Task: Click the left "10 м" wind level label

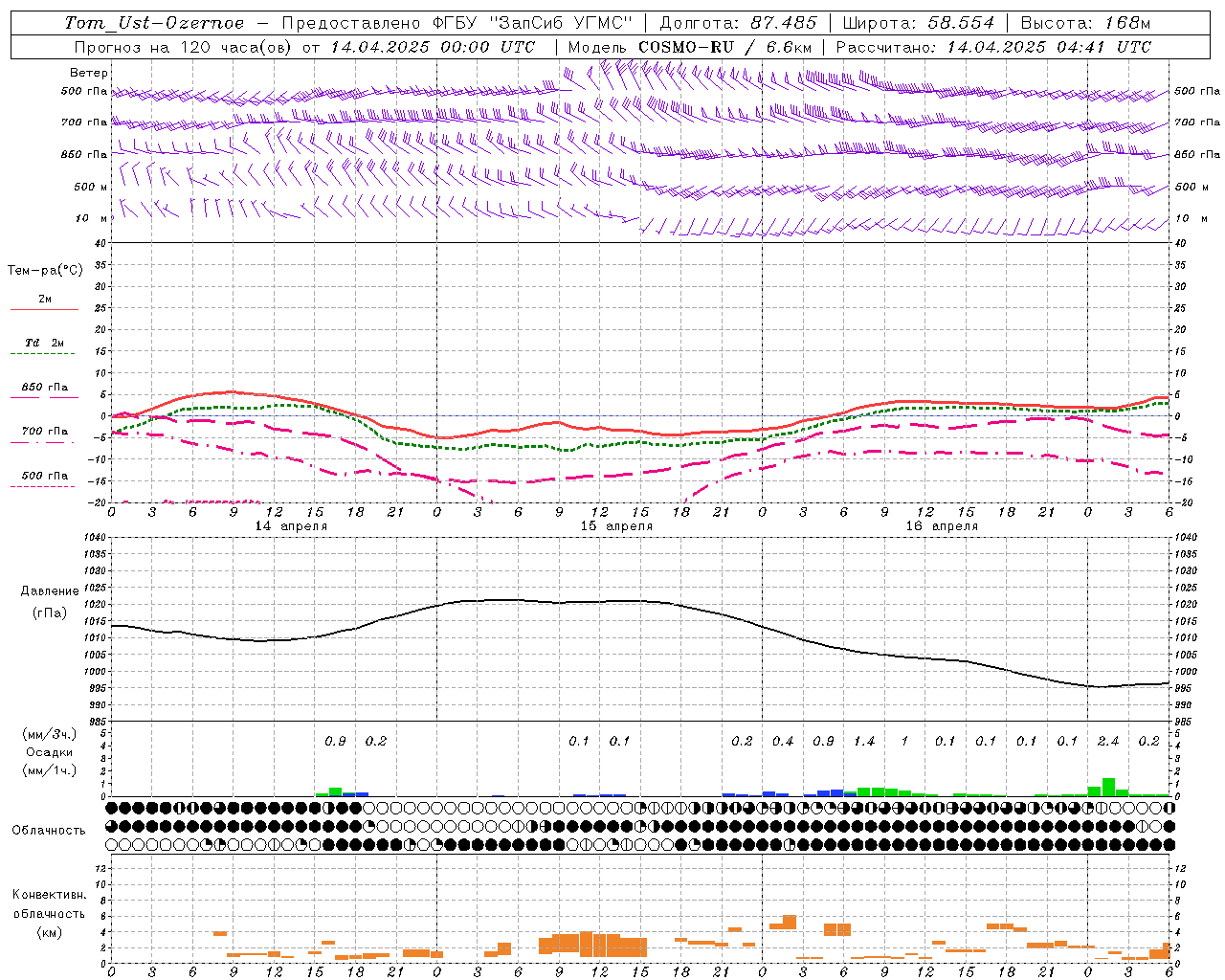Action: pyautogui.click(x=91, y=218)
